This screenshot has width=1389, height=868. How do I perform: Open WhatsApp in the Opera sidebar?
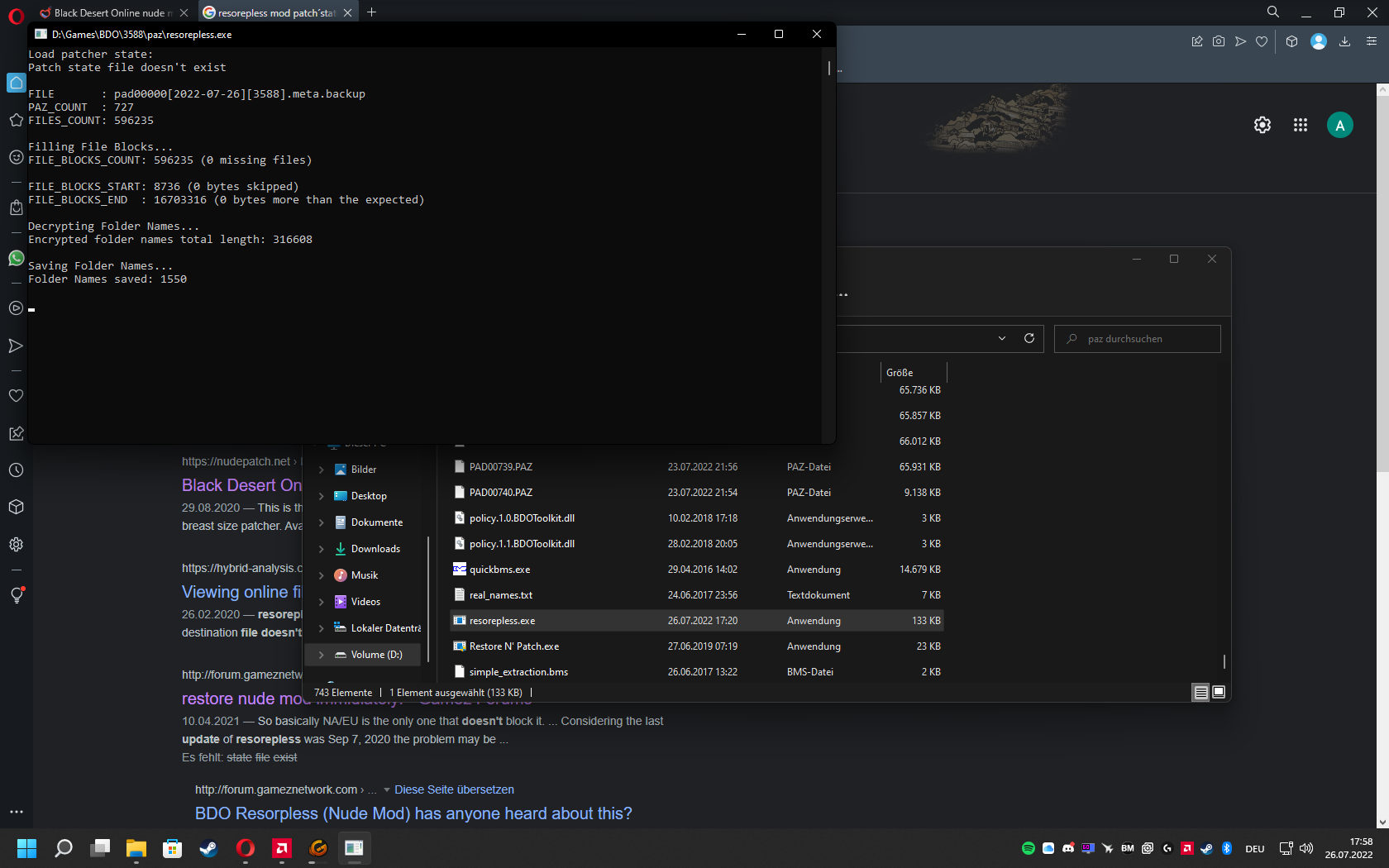(x=16, y=258)
